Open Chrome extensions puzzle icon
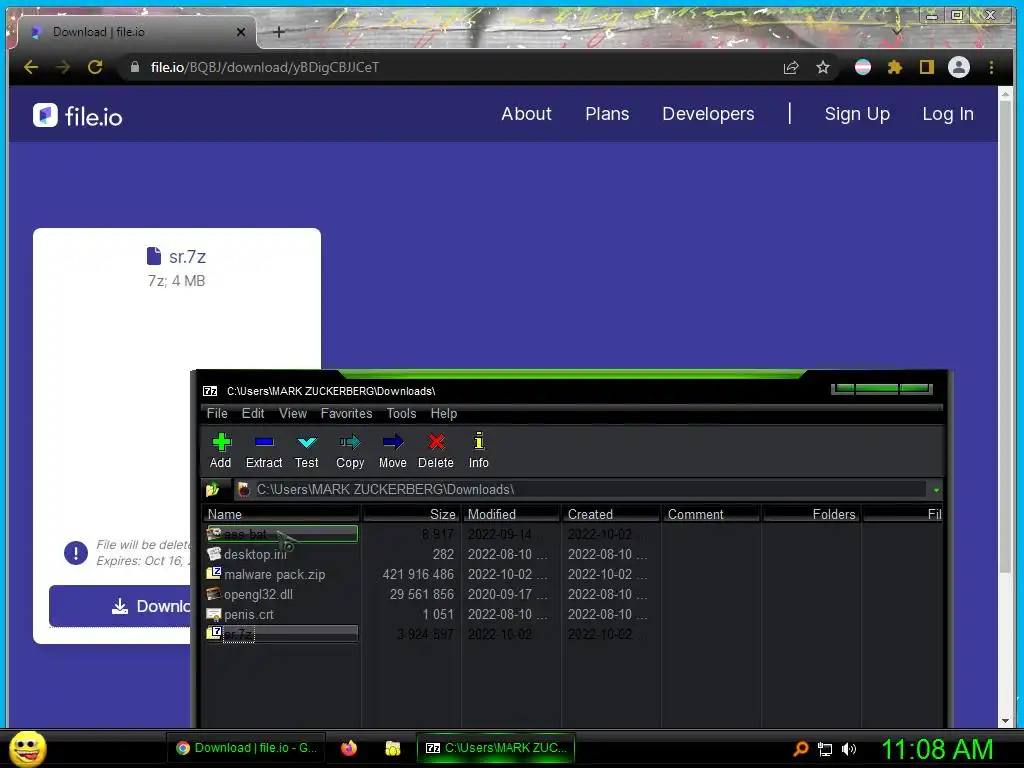The width and height of the screenshot is (1024, 768). 895,67
